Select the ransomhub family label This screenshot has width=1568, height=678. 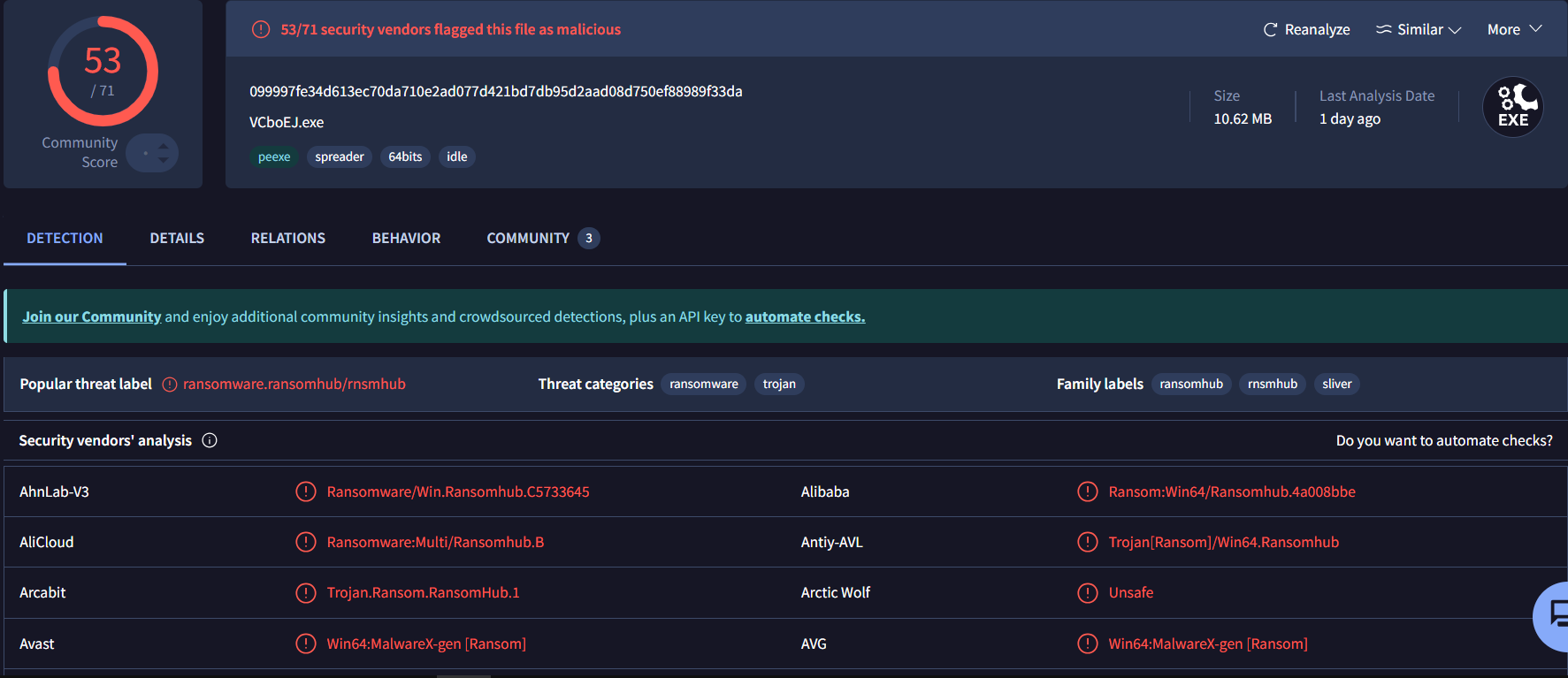(1191, 385)
